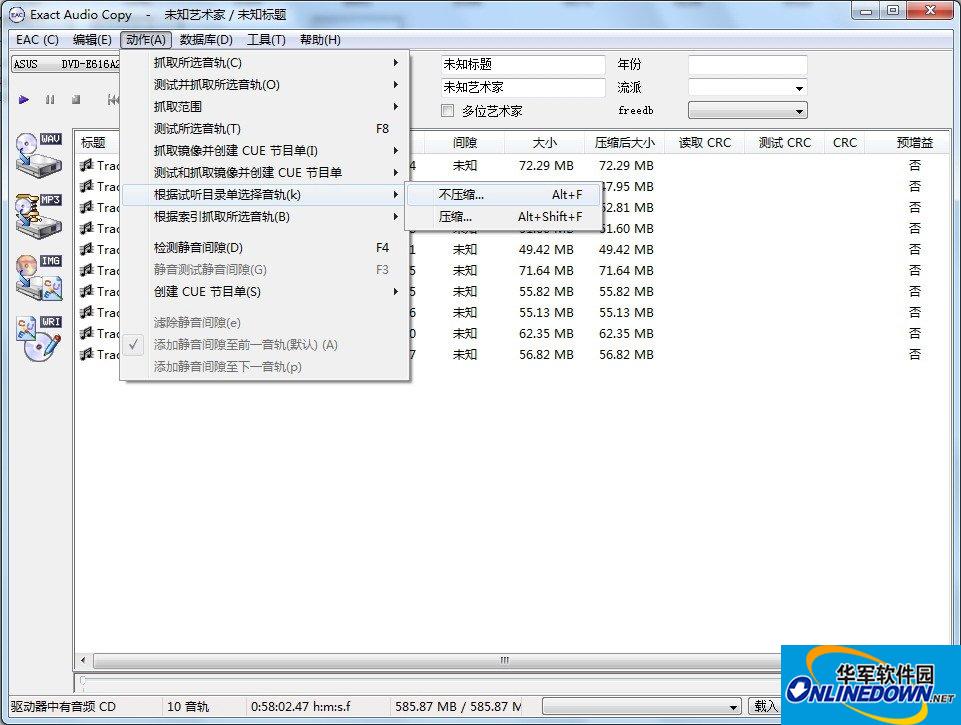Click the CRC column header
This screenshot has width=961, height=725.
click(x=844, y=143)
